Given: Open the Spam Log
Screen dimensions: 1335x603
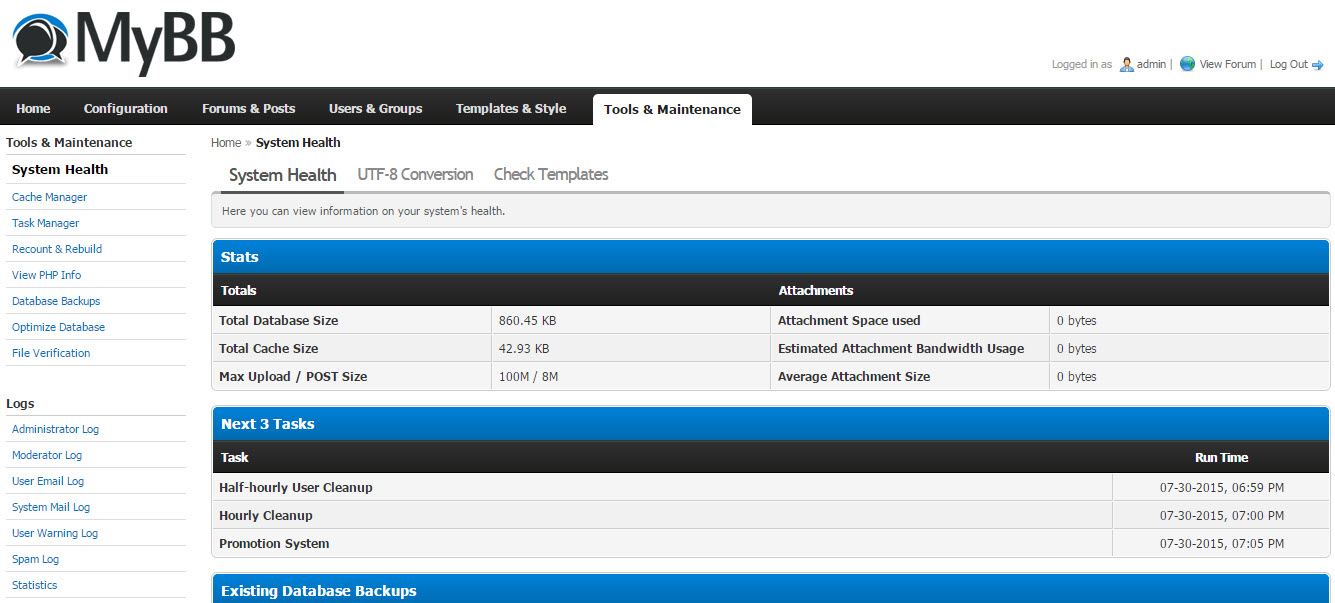Looking at the screenshot, I should click(x=35, y=559).
